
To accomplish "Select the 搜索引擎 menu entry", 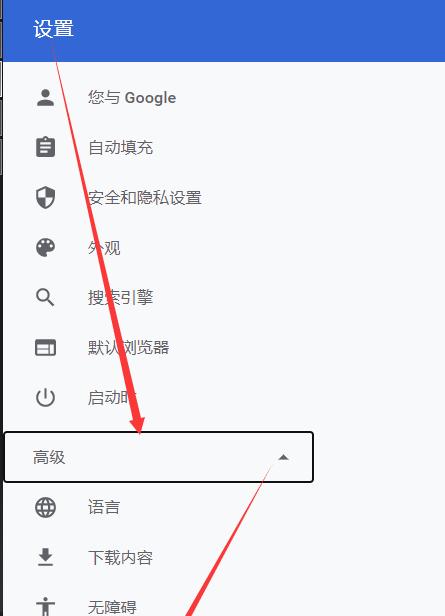I will pos(120,297).
